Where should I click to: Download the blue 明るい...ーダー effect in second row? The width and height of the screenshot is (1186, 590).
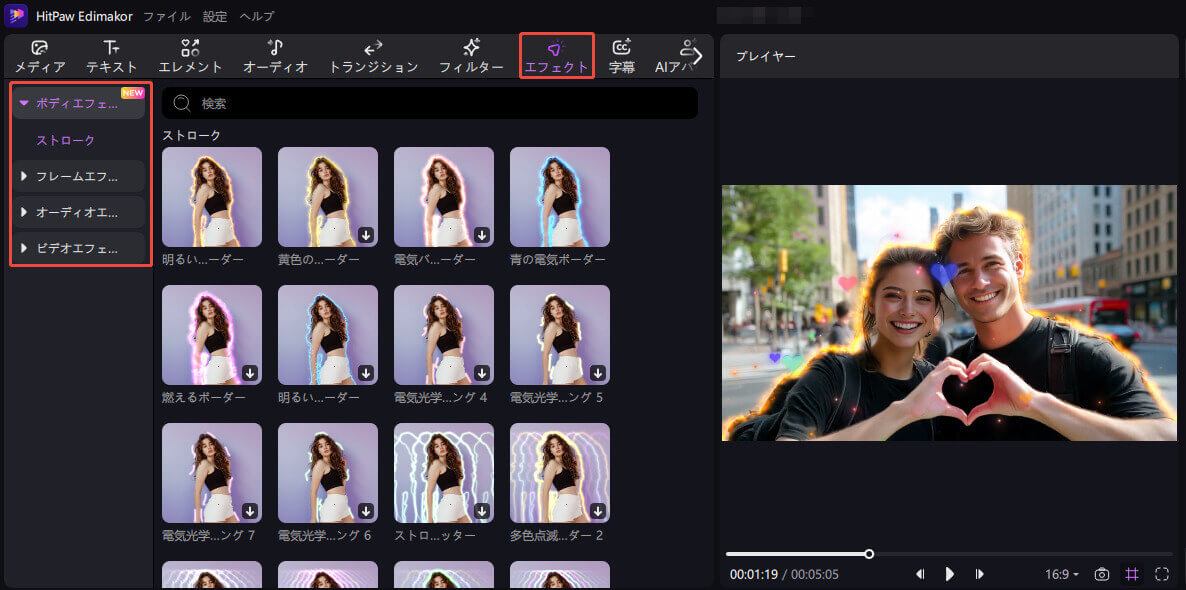pos(366,373)
